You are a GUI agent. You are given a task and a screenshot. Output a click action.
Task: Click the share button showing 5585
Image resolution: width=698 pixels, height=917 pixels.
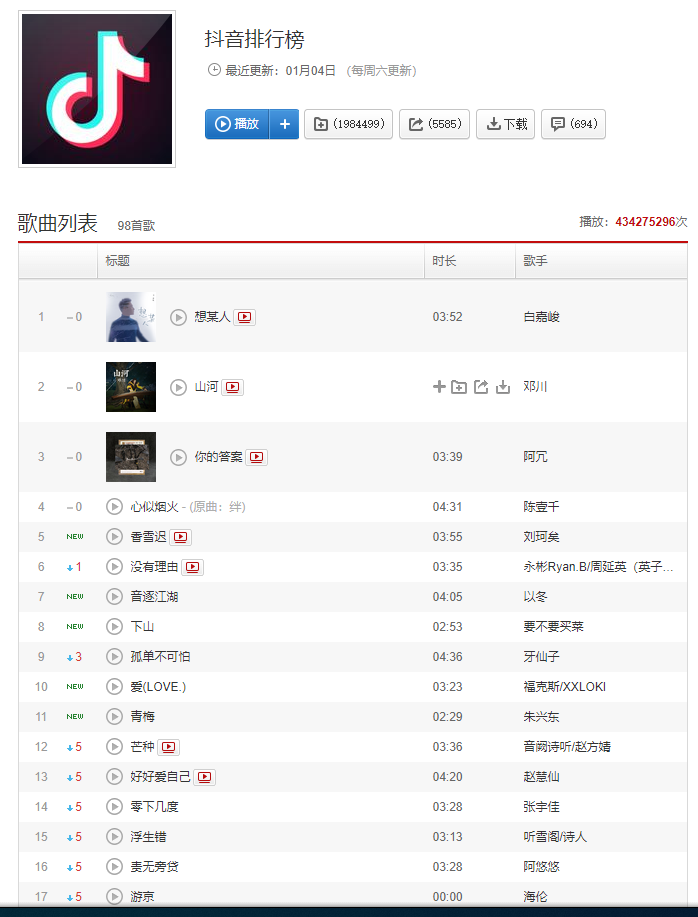pos(434,124)
